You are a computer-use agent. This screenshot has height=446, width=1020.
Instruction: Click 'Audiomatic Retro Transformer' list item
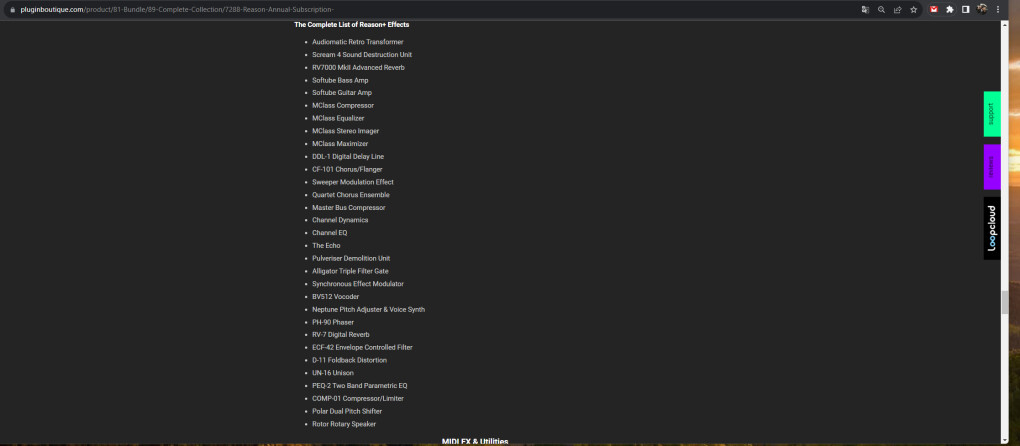click(x=358, y=42)
